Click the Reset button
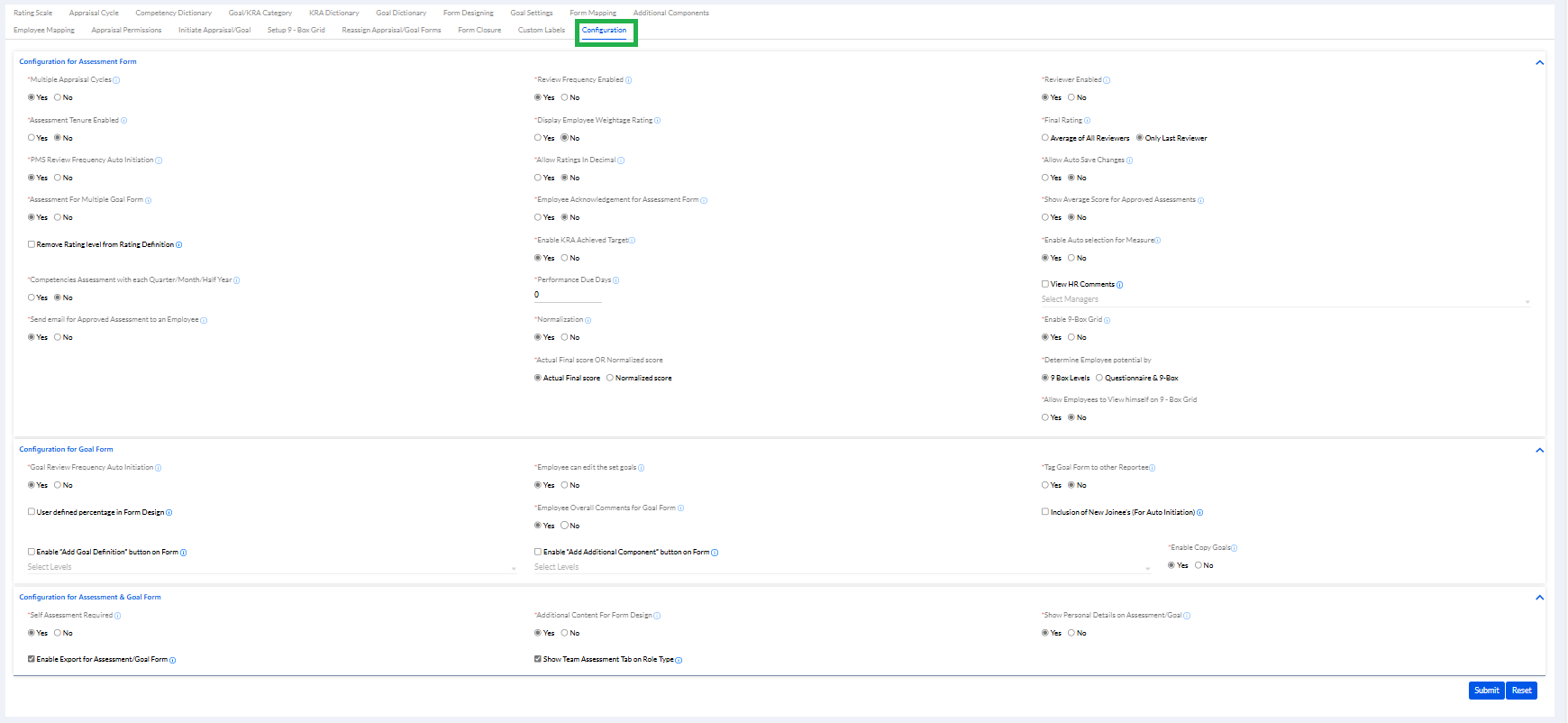Viewport: 1568px width, 723px height. [x=1521, y=691]
